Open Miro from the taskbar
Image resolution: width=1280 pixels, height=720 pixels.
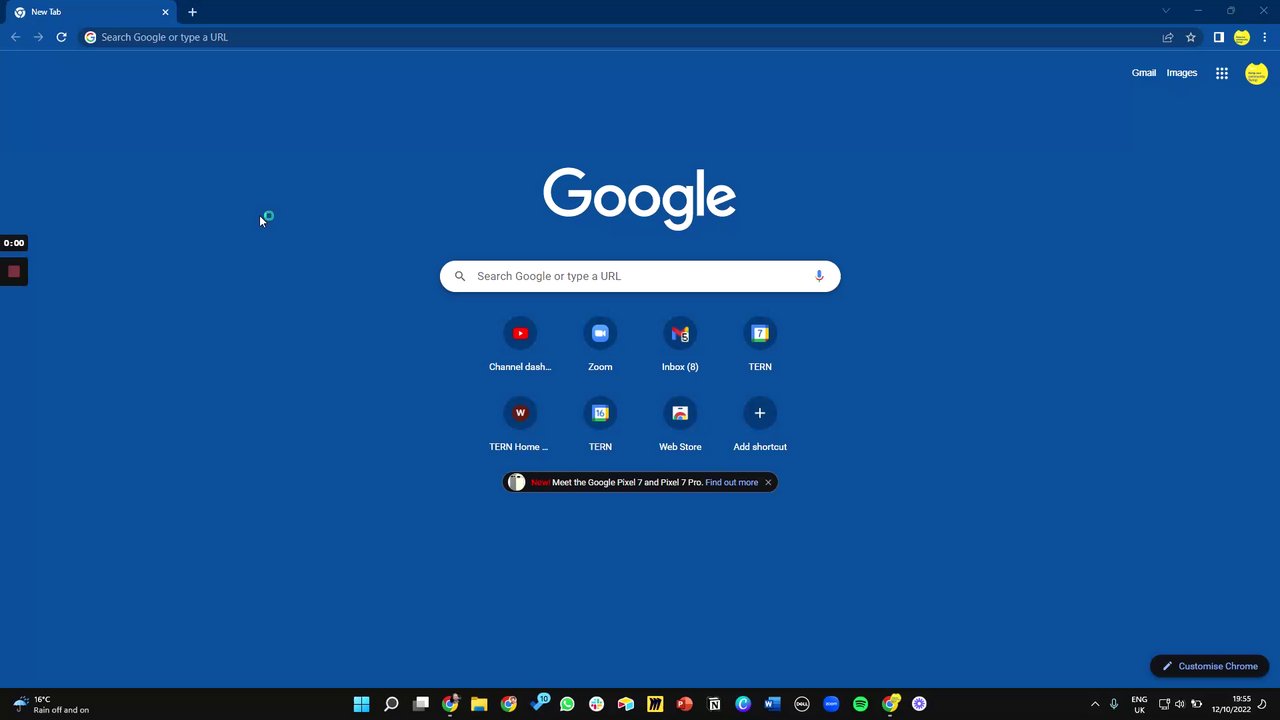tap(655, 704)
